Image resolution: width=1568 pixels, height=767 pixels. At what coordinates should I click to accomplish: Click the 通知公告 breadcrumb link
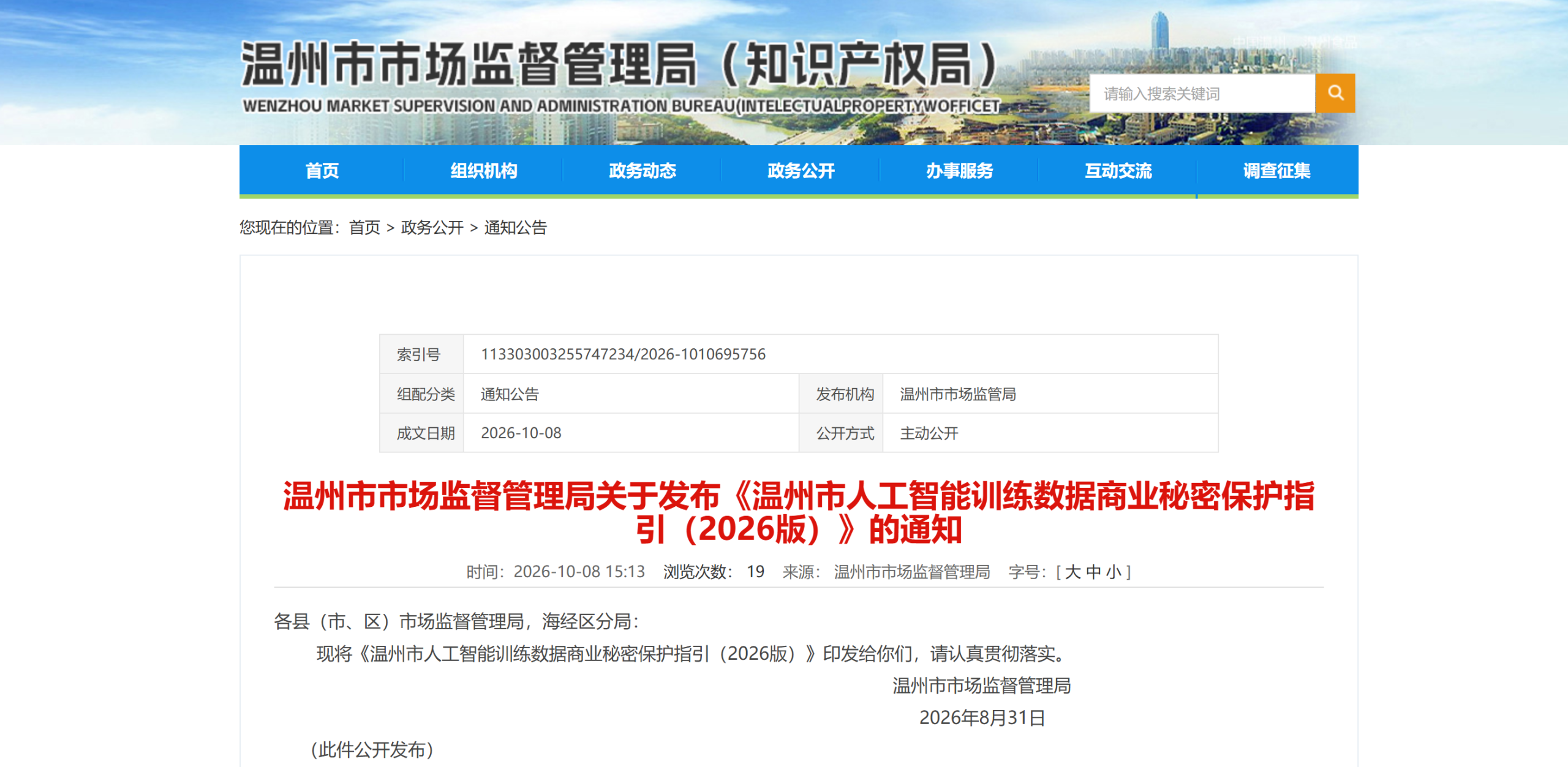click(x=515, y=228)
